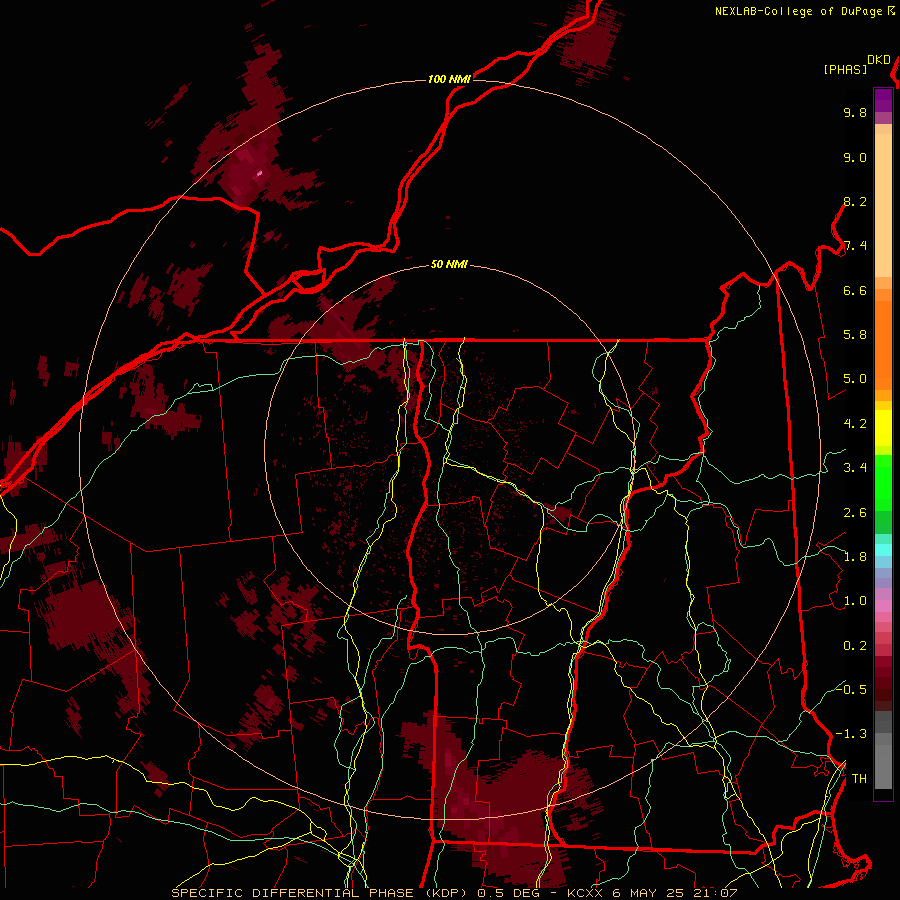This screenshot has height=900, width=900.
Task: Click the 6.6 value on the color scale
Action: (x=855, y=290)
